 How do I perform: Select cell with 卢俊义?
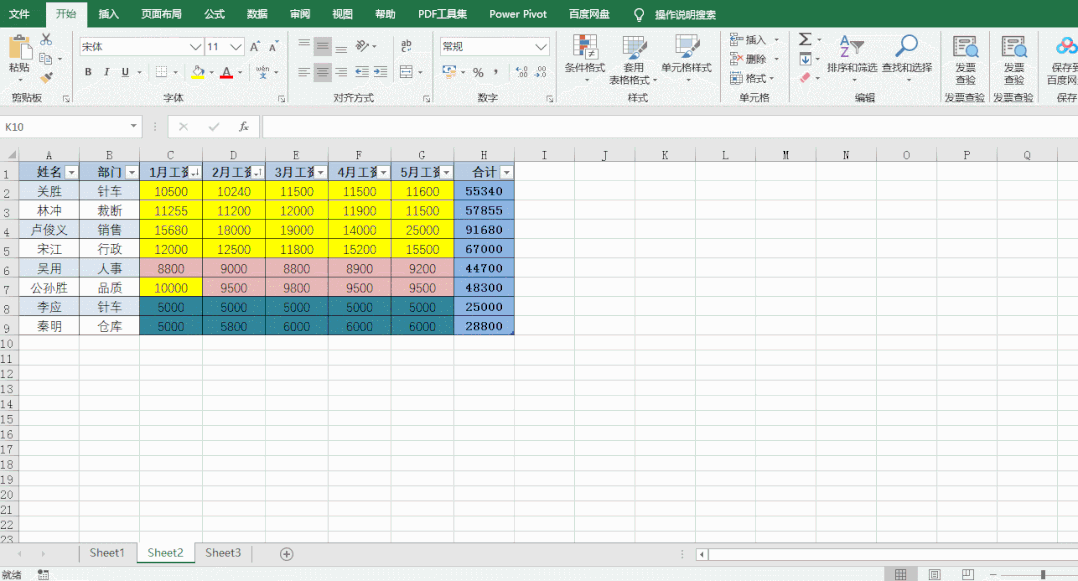49,230
